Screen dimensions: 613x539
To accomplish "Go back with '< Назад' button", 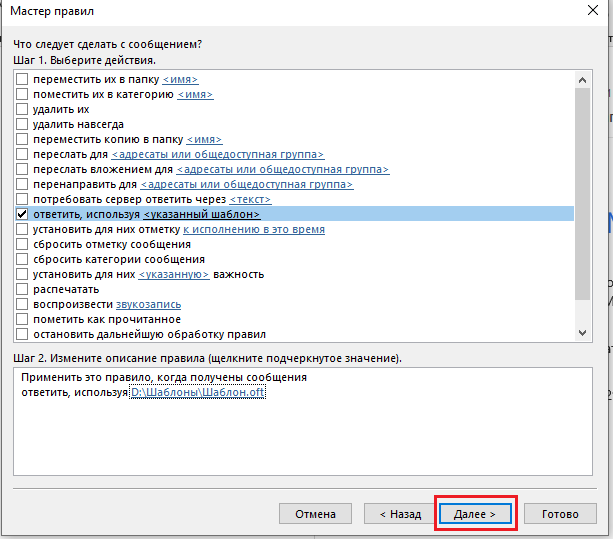I will 400,514.
